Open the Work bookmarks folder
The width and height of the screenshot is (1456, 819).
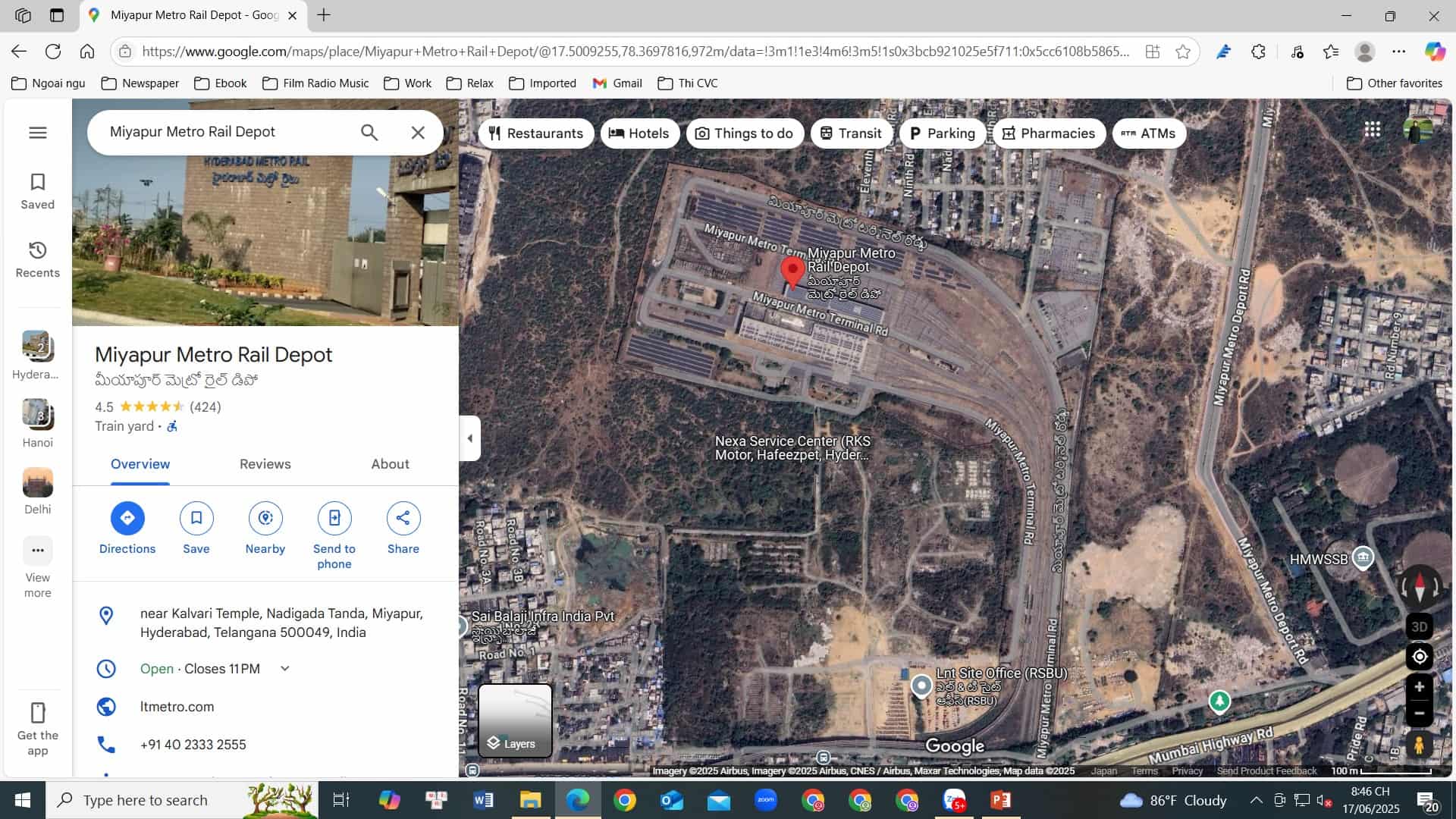[x=408, y=83]
